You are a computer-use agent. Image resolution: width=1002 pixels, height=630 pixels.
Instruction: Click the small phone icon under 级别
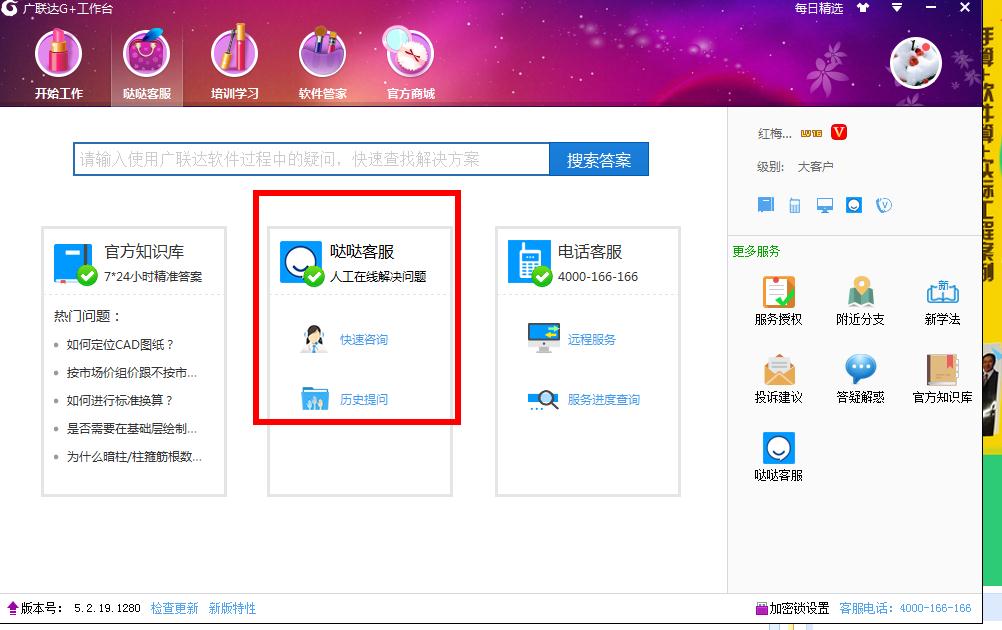tap(794, 205)
